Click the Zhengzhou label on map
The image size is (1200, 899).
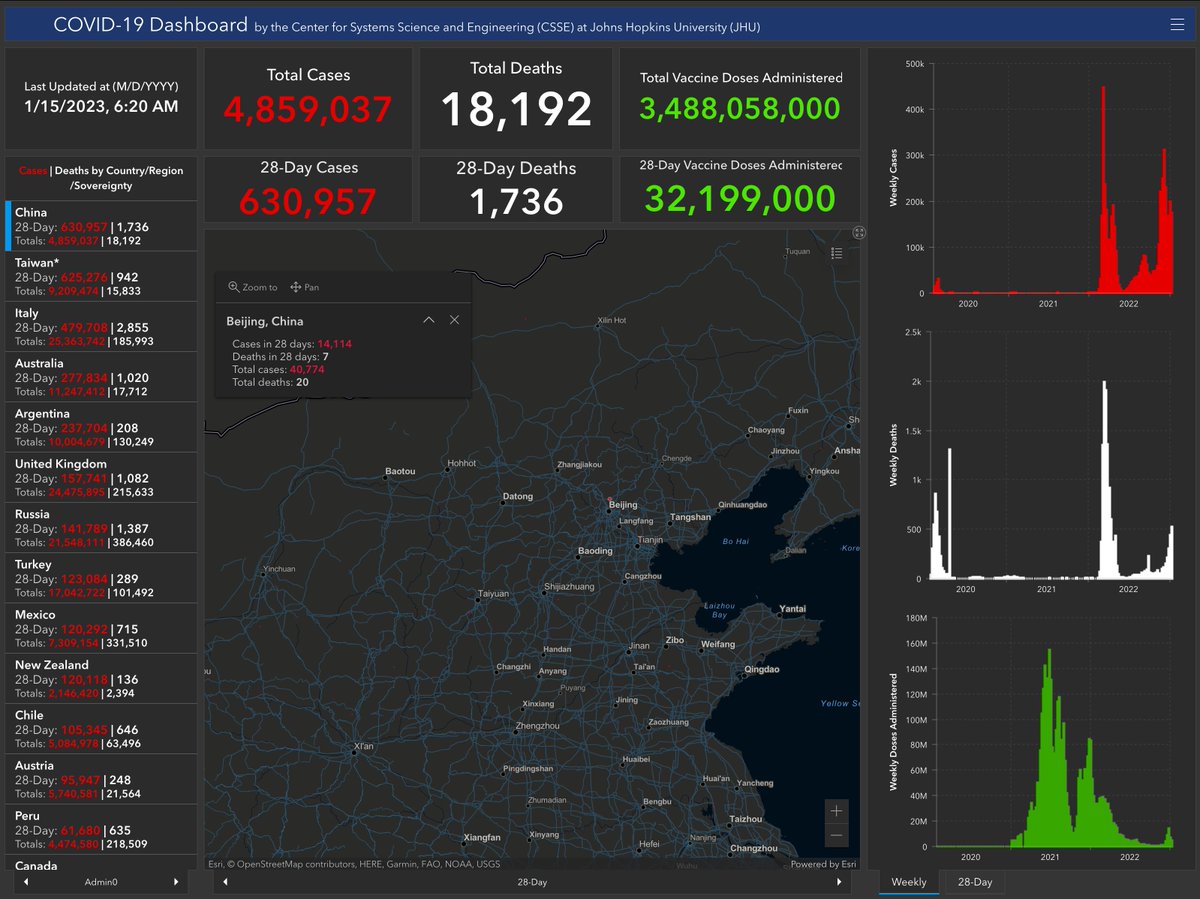coord(538,726)
